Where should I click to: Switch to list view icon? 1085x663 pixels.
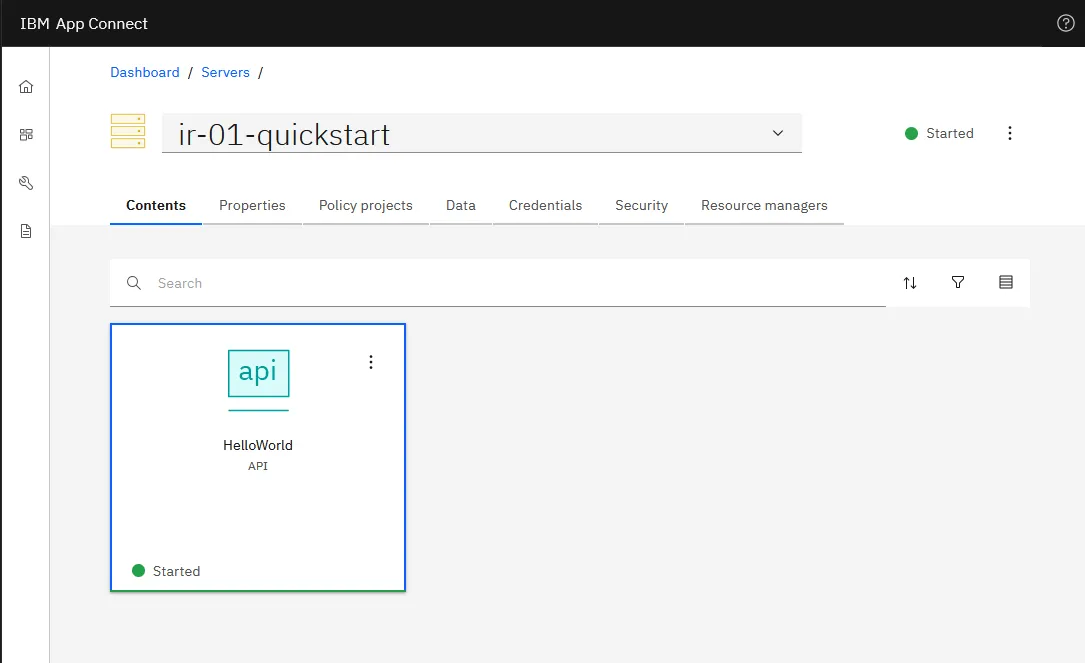pos(1005,282)
